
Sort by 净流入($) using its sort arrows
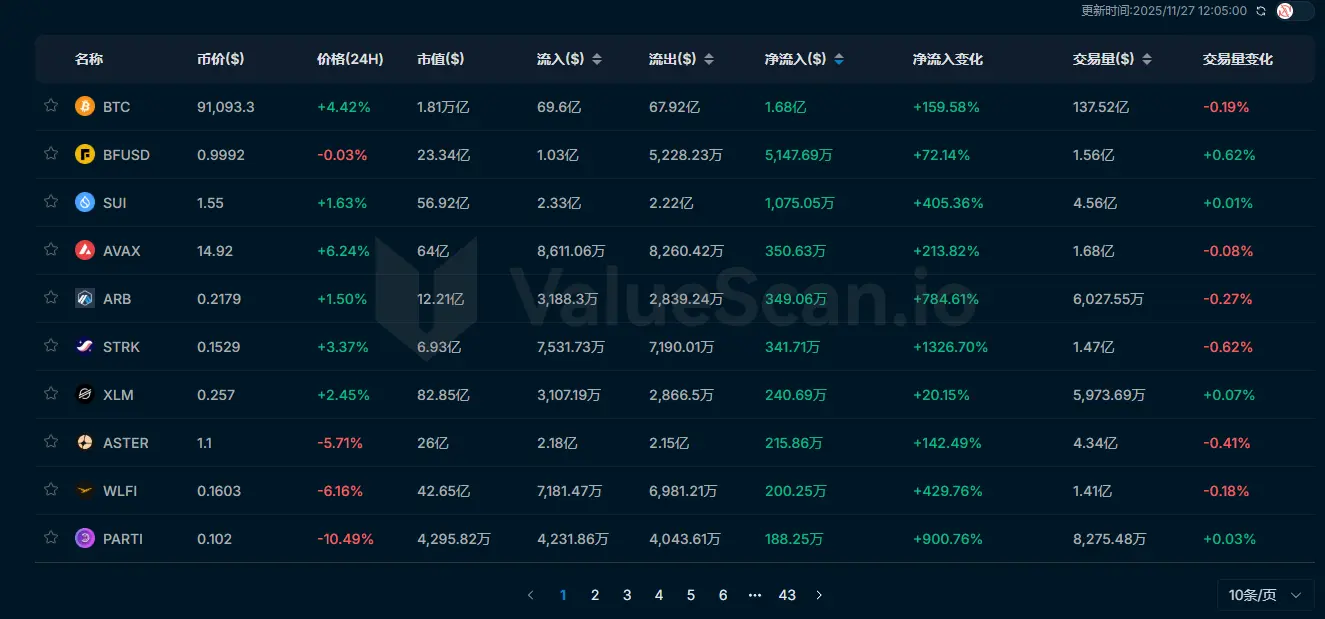tap(839, 59)
